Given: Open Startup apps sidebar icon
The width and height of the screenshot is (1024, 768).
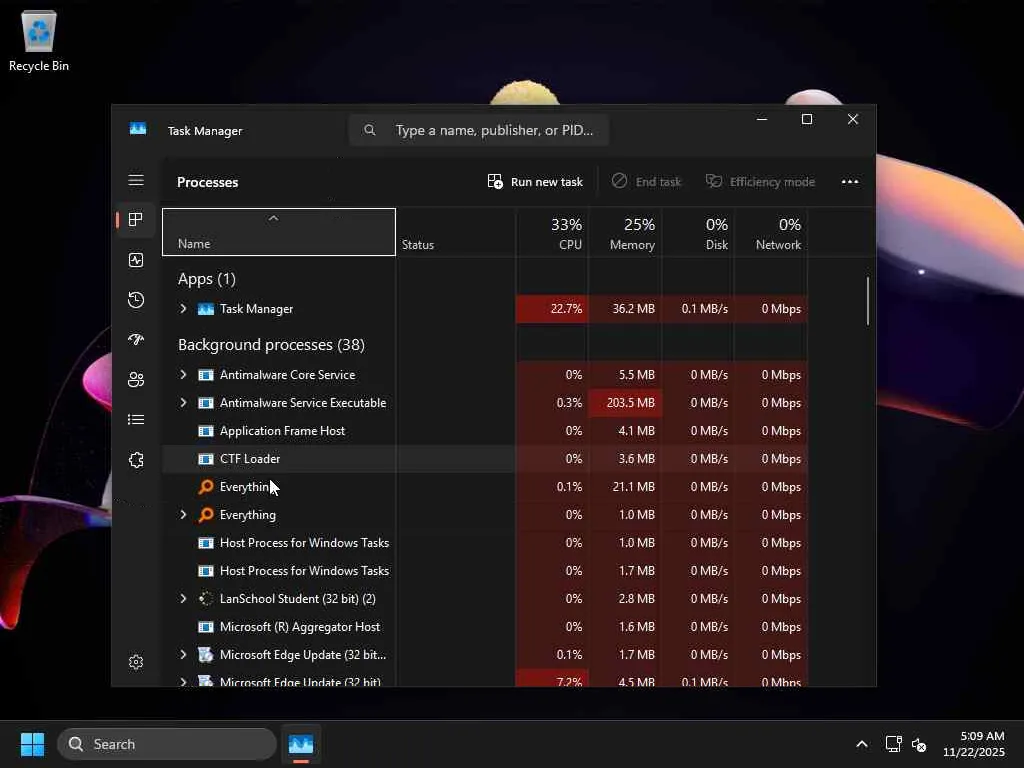Looking at the screenshot, I should (136, 340).
